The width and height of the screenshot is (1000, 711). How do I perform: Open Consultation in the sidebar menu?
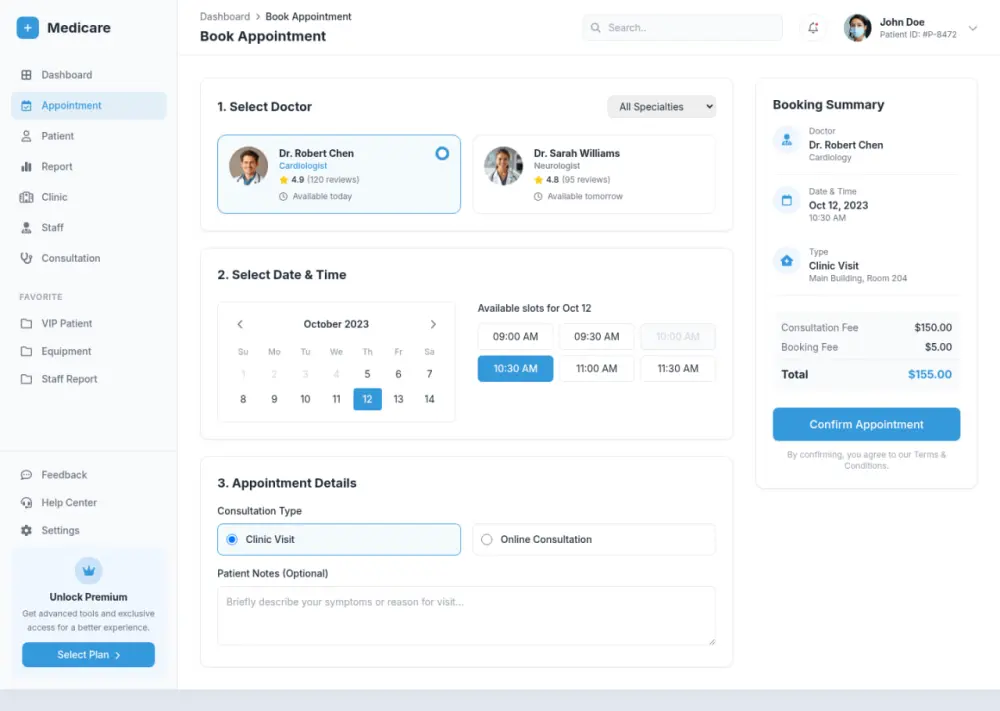pos(89,258)
